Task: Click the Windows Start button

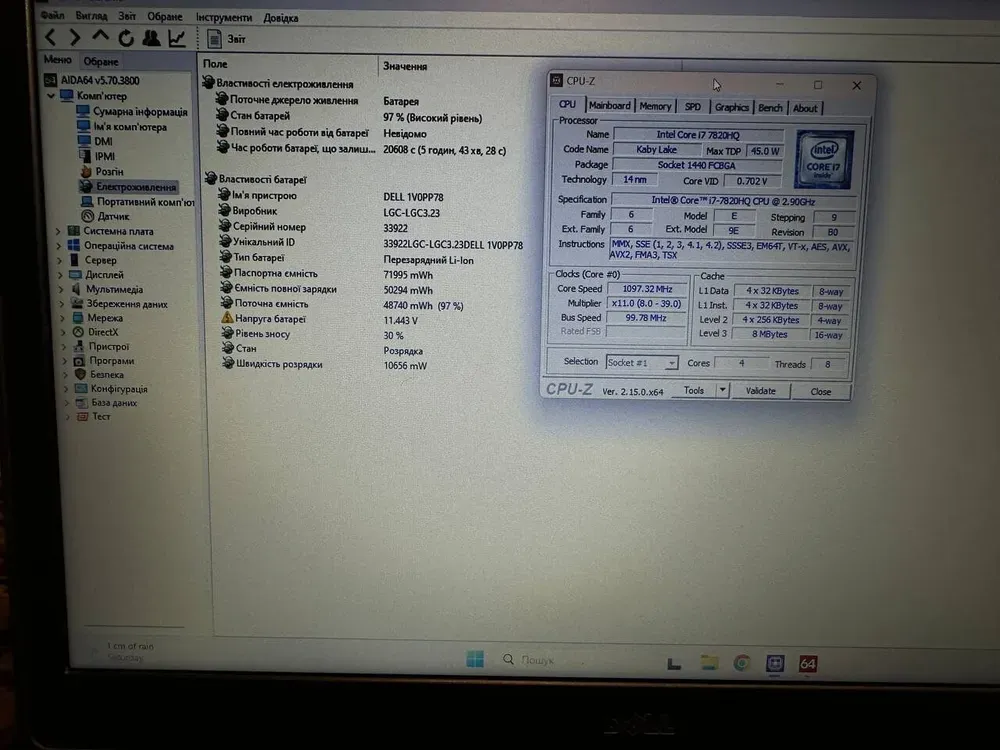Action: click(x=475, y=659)
